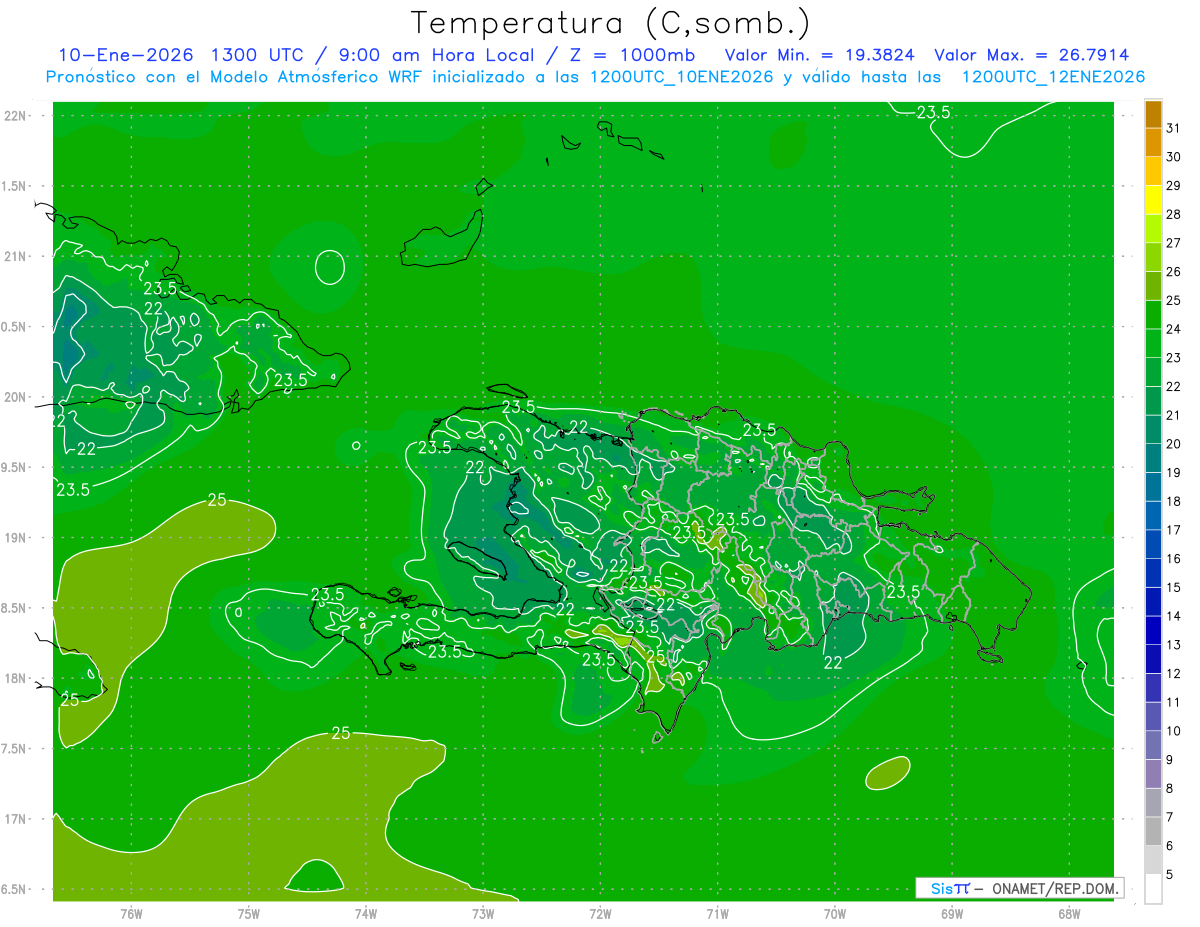Click the "21N" latitude axis label
Screen dimensions: 1200x927
(x=17, y=257)
